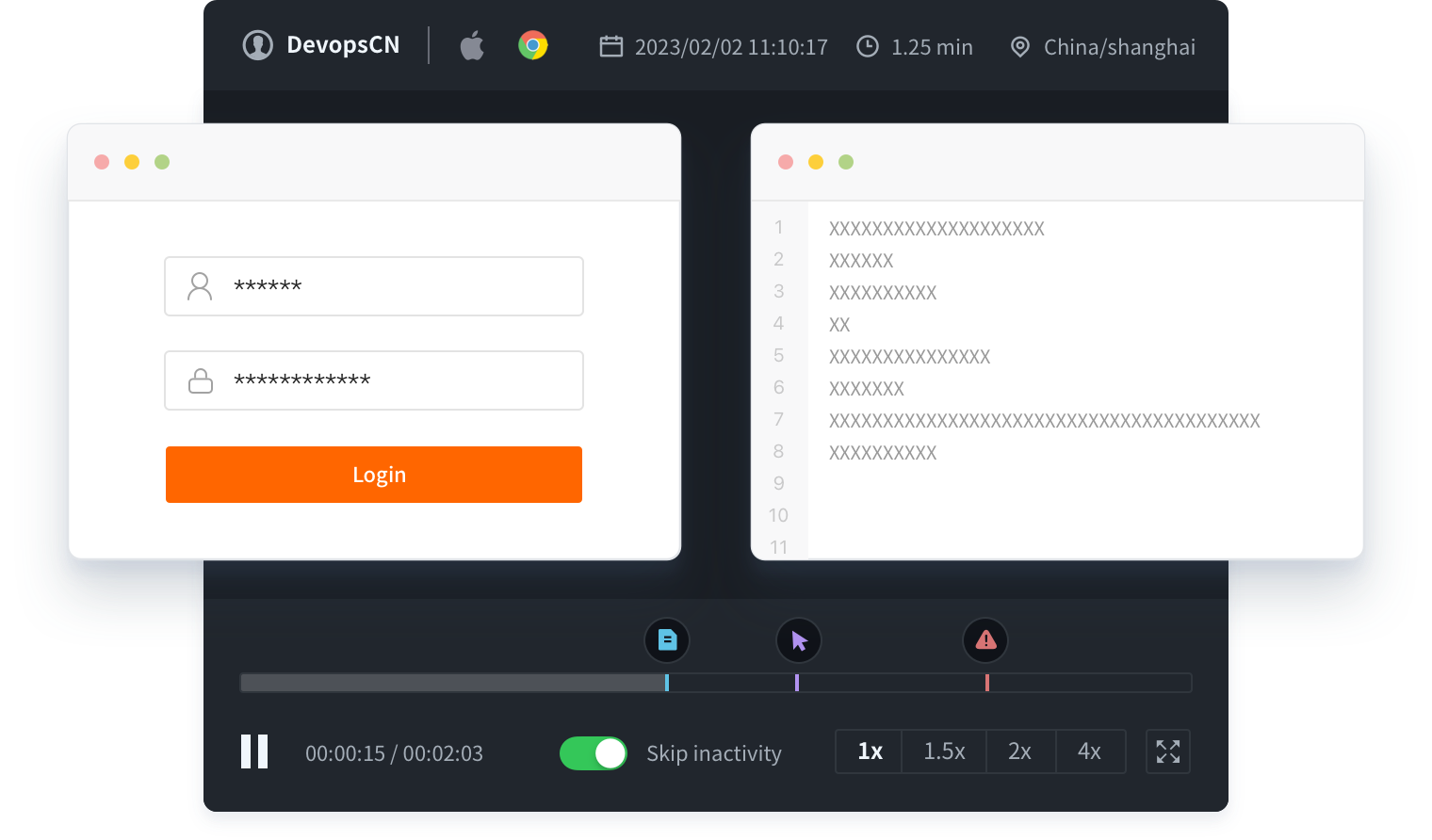Viewport: 1432px width, 840px height.
Task: Click the red marker on the timeline bar
Action: [x=987, y=683]
